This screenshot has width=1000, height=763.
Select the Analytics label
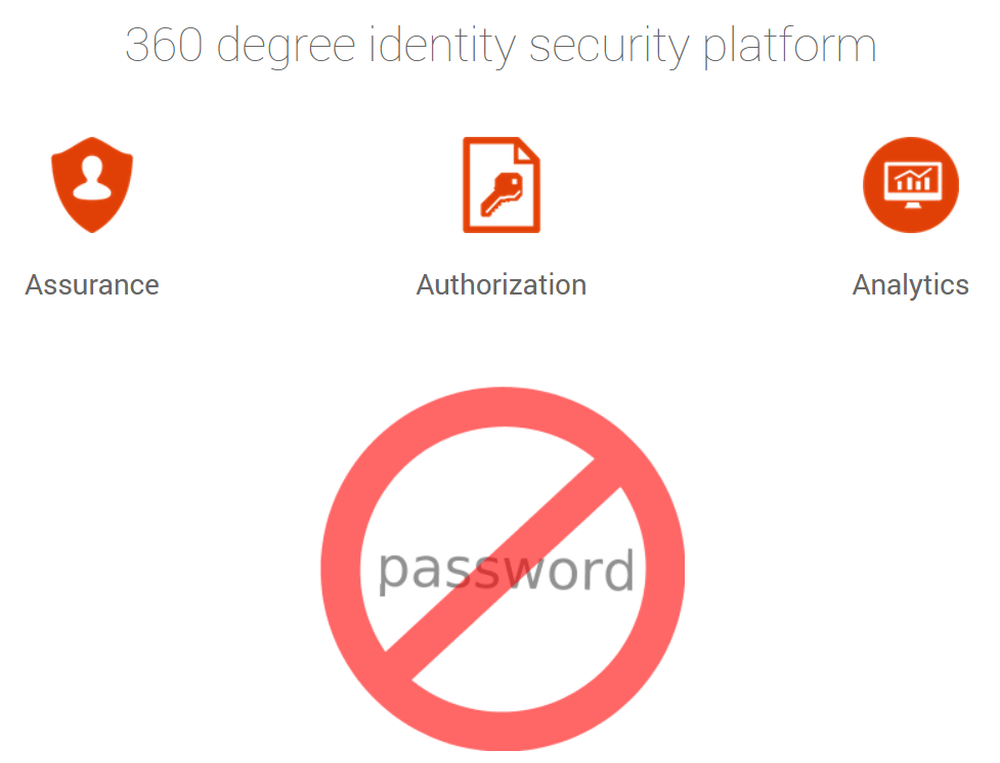click(911, 285)
